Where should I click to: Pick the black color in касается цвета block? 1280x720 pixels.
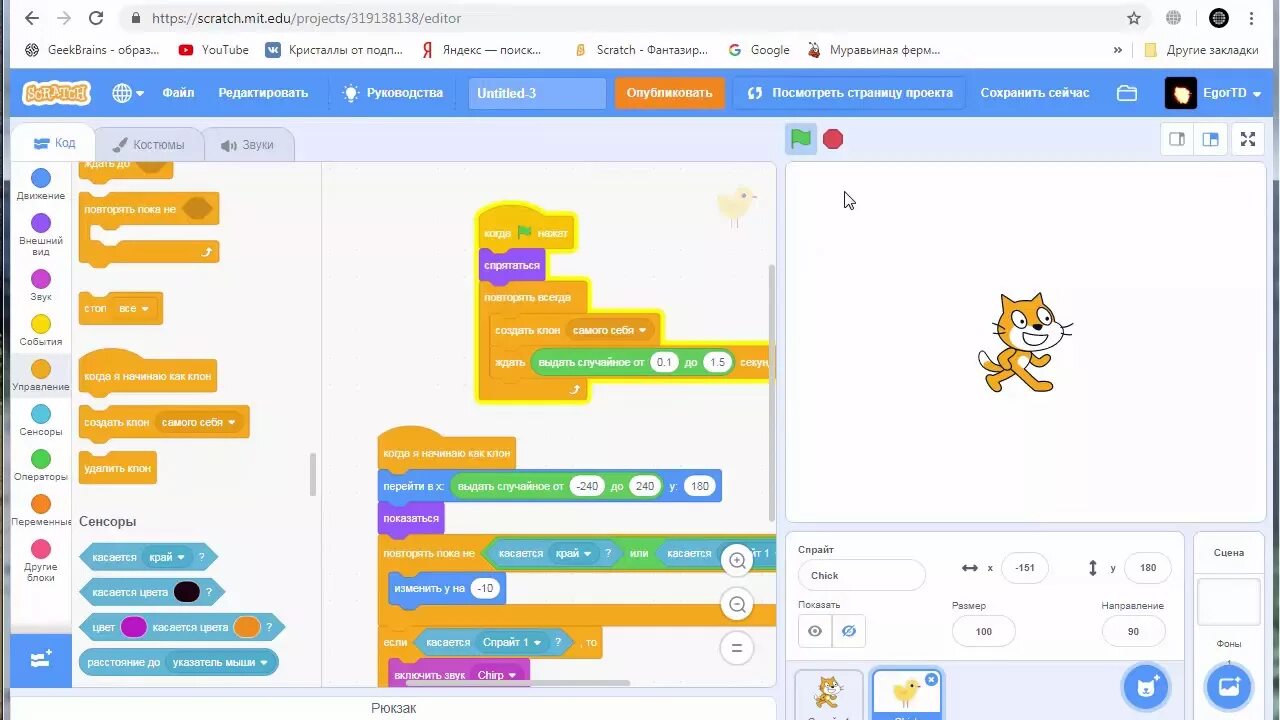pyautogui.click(x=187, y=592)
